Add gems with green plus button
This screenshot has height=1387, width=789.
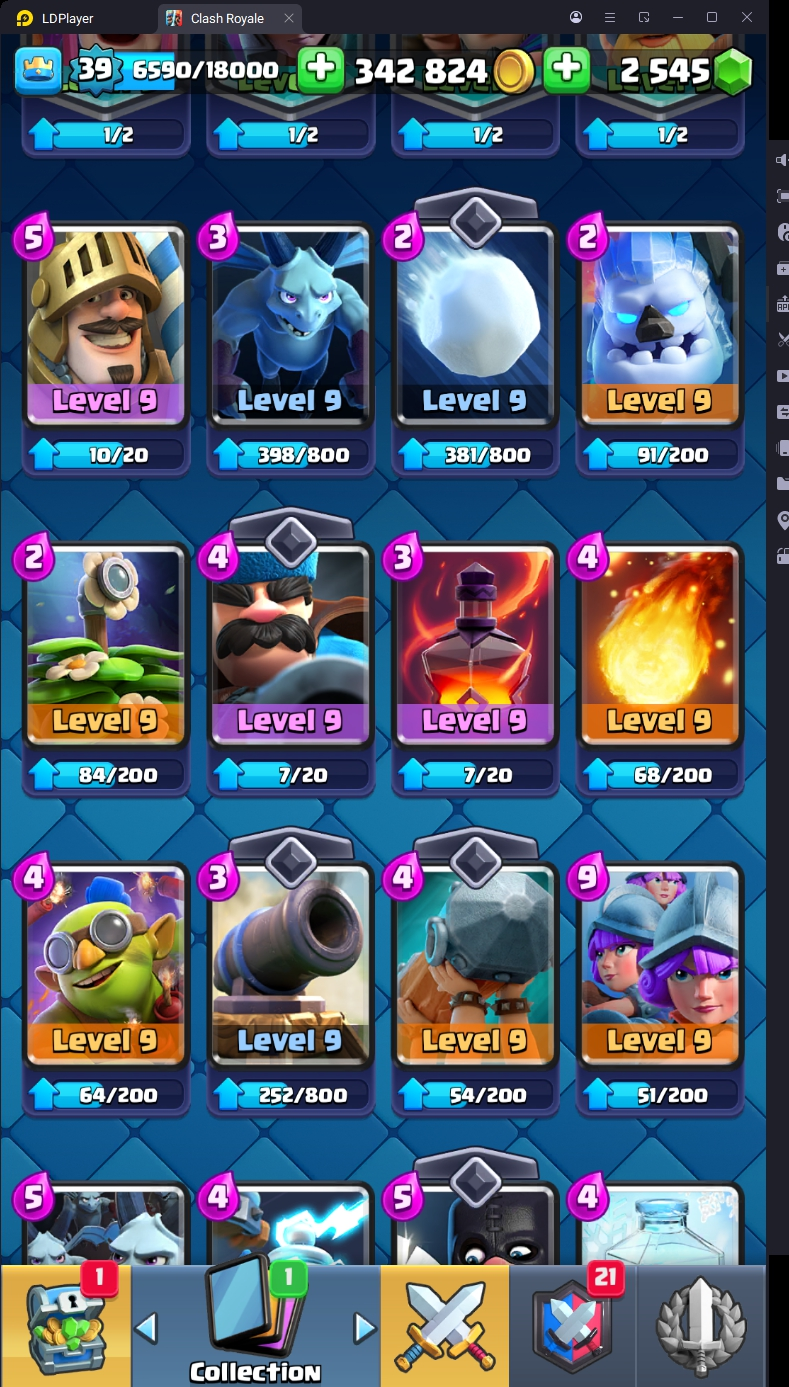(x=566, y=69)
